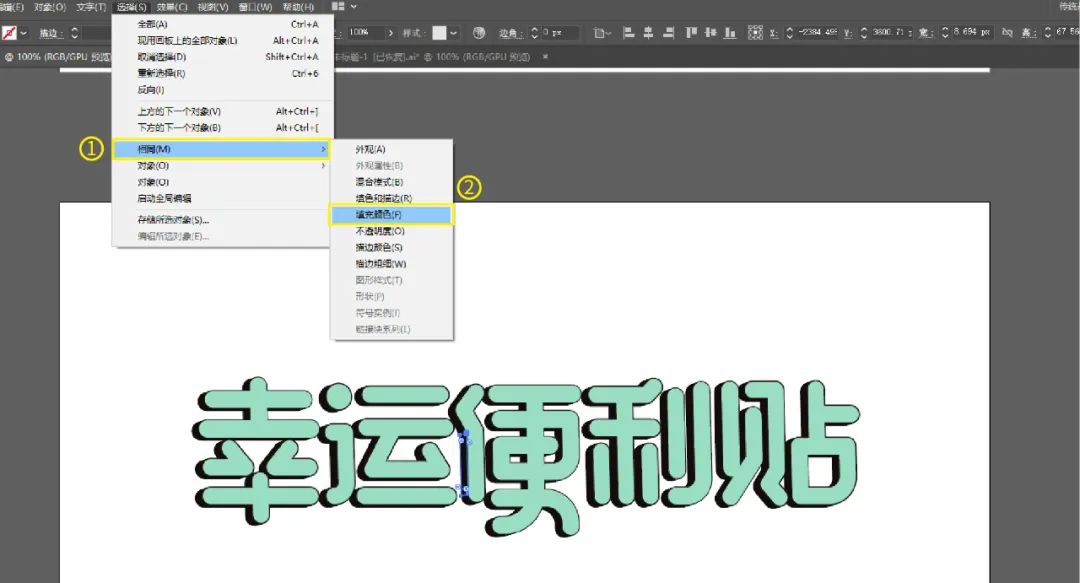1080x583 pixels.
Task: Open the 样式 style dropdown arrow
Action: tap(453, 32)
